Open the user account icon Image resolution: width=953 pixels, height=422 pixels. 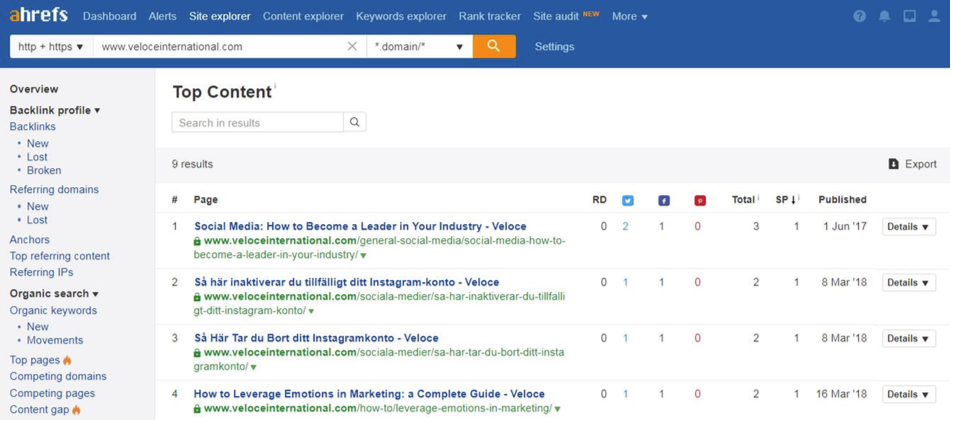934,16
